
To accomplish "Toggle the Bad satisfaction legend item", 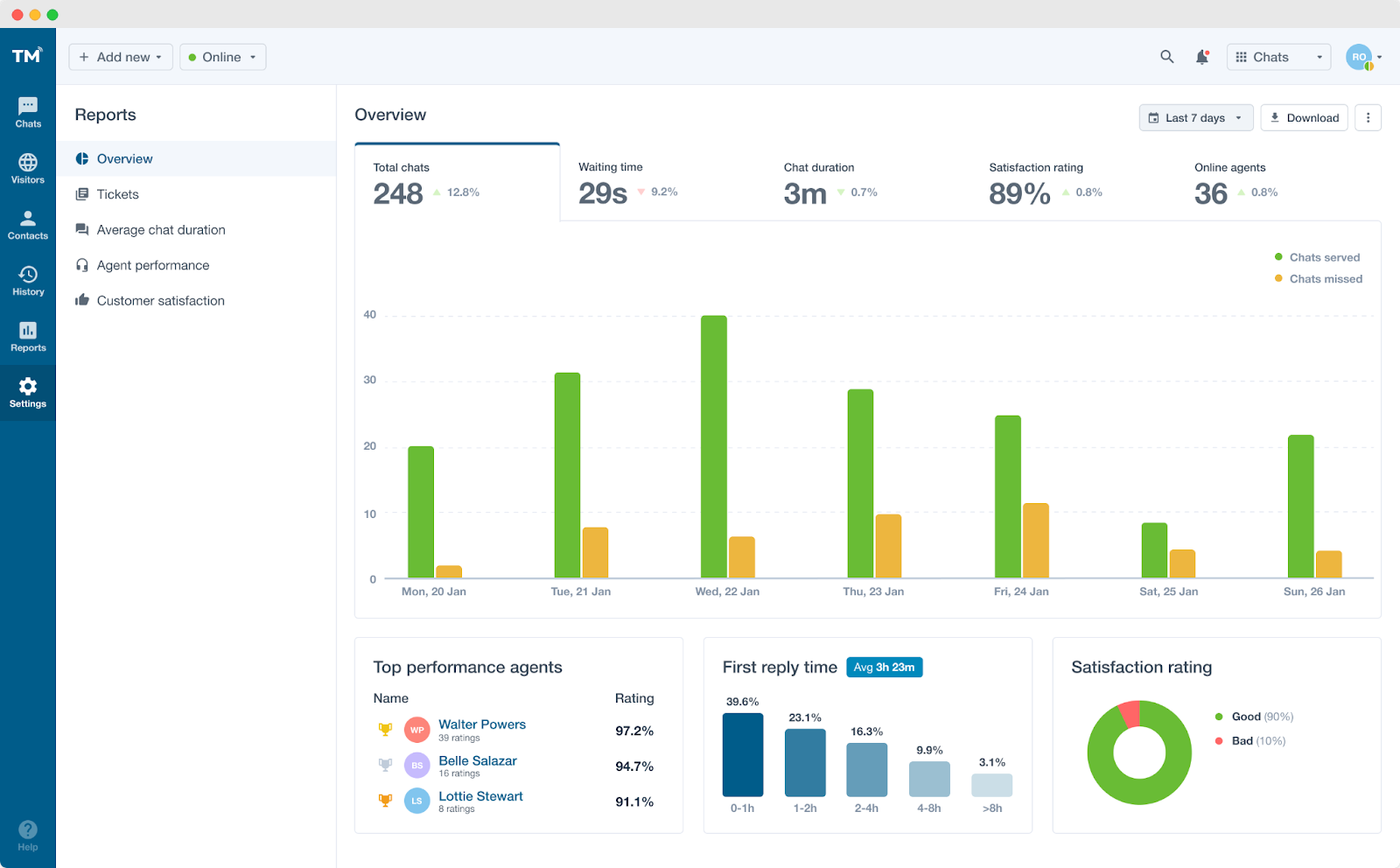I will [1250, 741].
